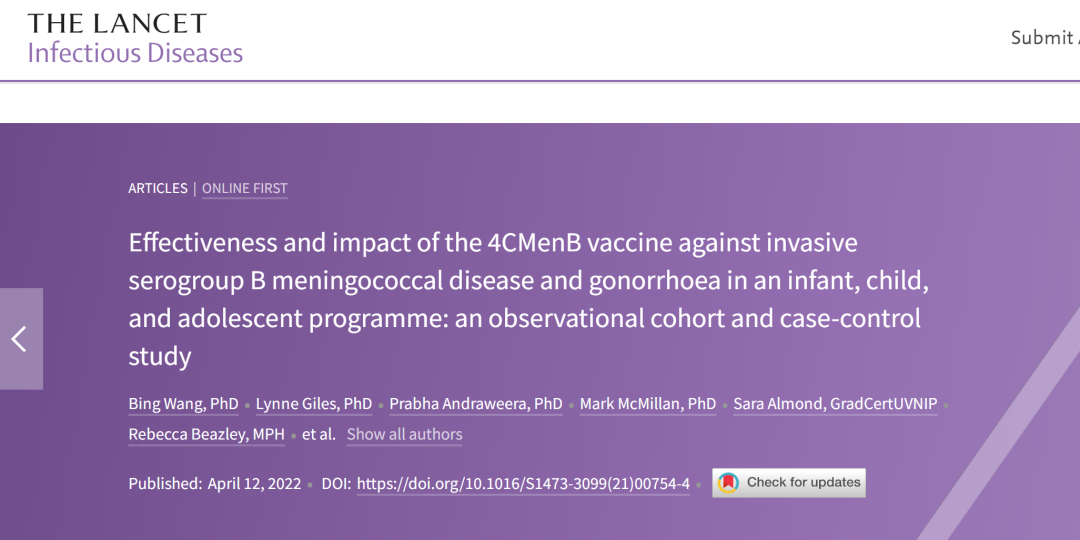Select the ARTICLES section label
Viewport: 1080px width, 540px height.
158,188
